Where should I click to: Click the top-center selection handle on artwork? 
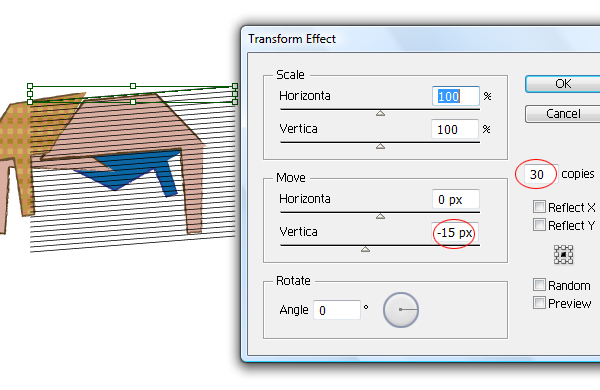pos(133,86)
